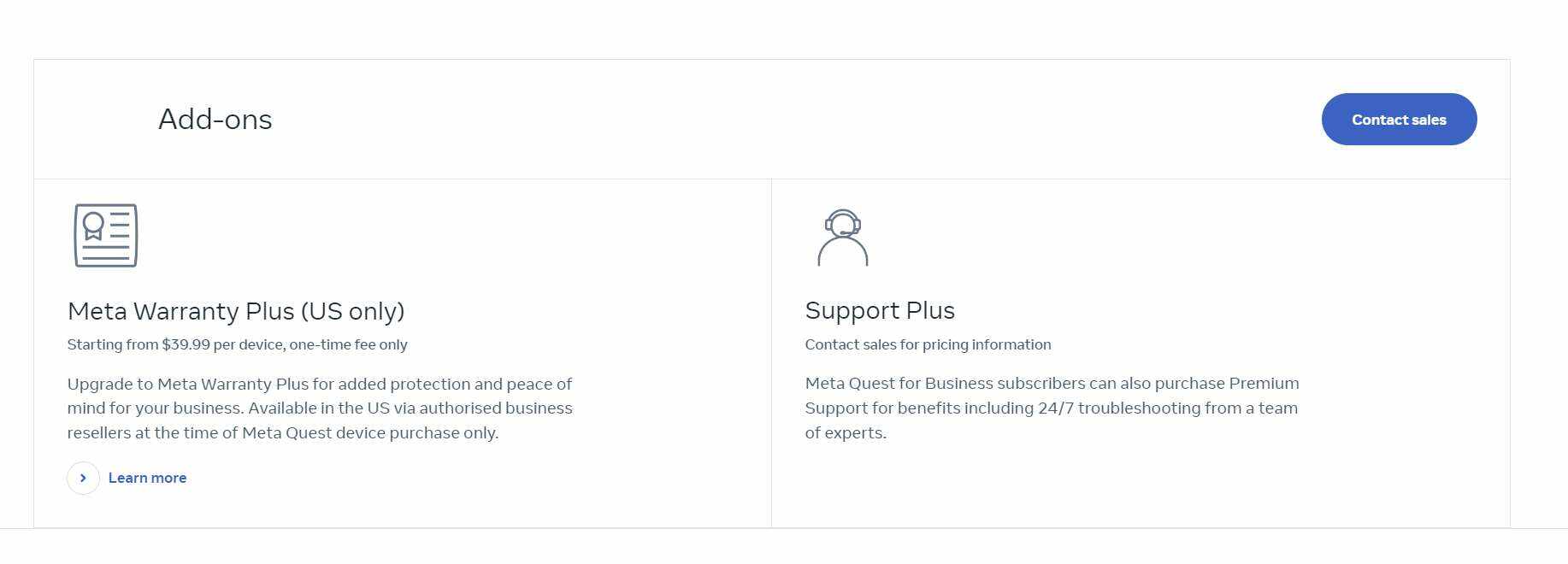Select the Meta Warranty Plus heading

pyautogui.click(x=235, y=311)
